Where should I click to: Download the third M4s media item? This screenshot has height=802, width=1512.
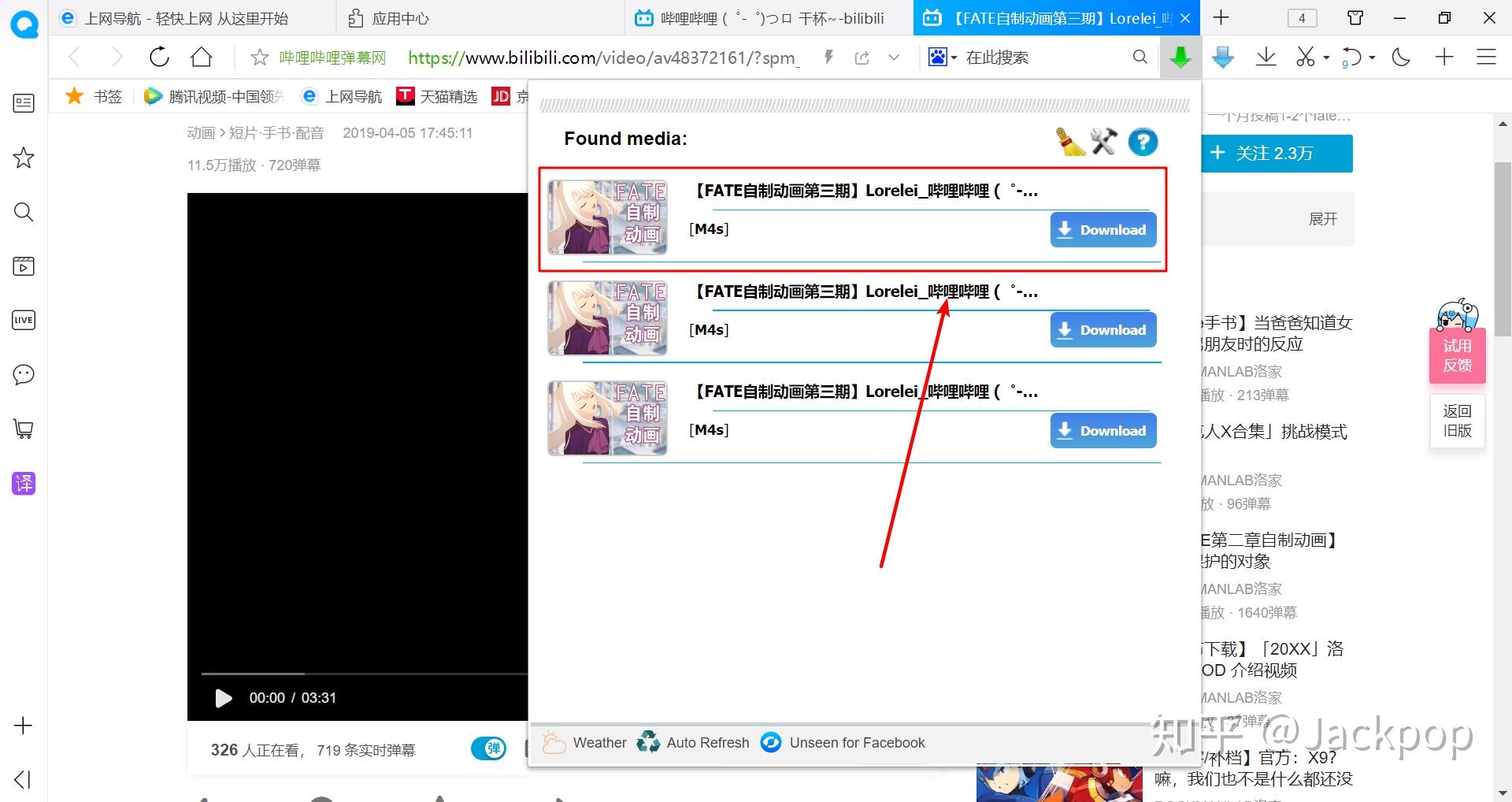(x=1103, y=431)
